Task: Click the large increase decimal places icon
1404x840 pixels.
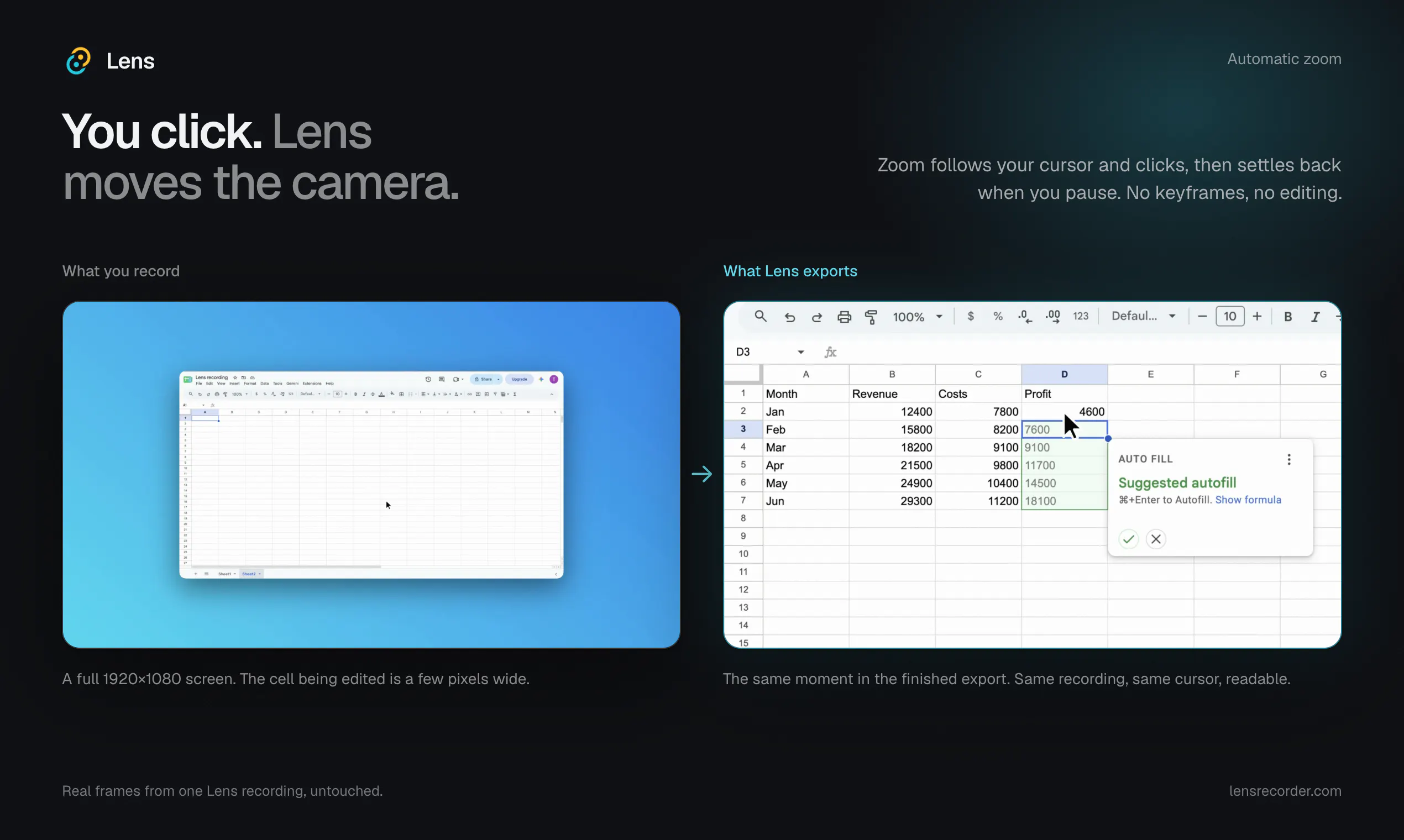Action: pyautogui.click(x=1053, y=317)
